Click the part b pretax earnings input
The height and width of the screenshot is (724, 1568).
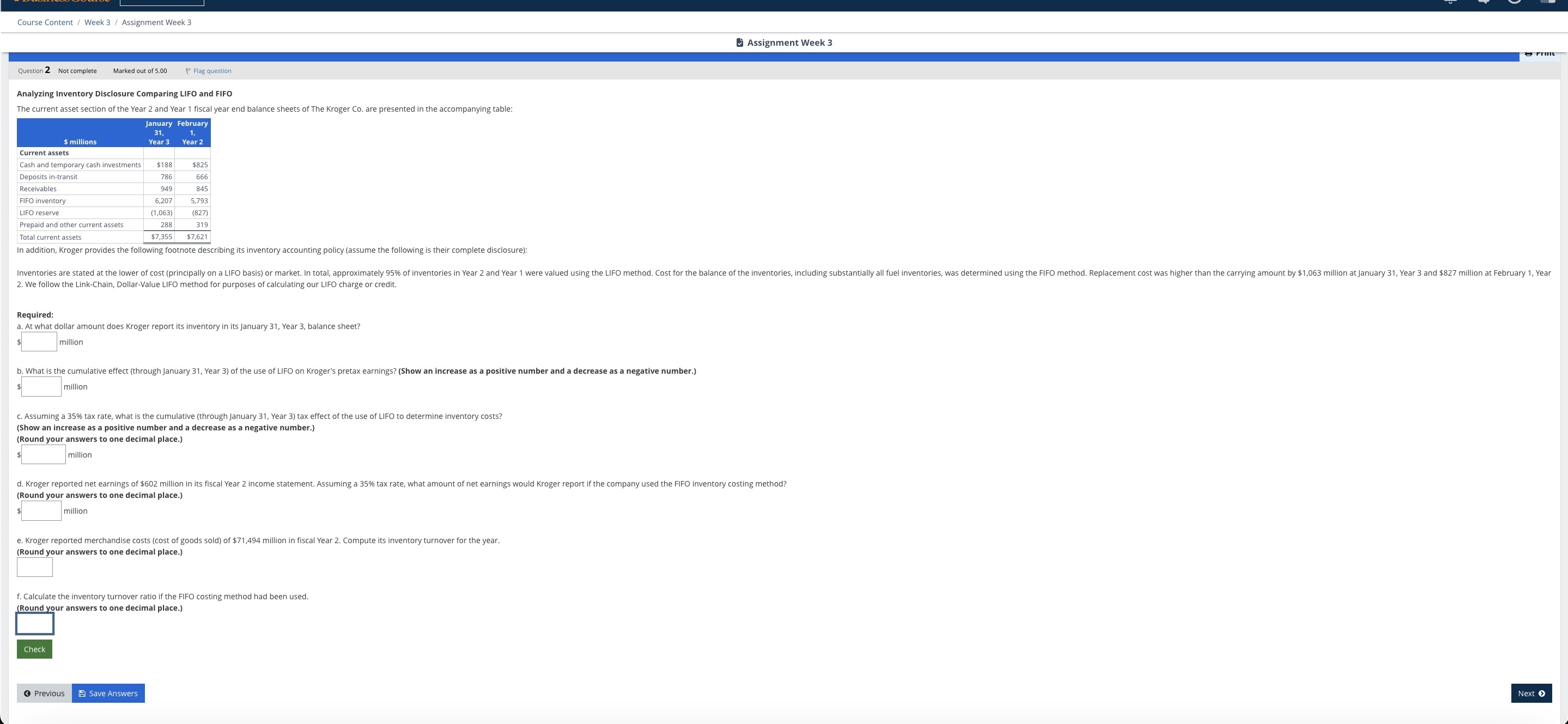point(41,387)
